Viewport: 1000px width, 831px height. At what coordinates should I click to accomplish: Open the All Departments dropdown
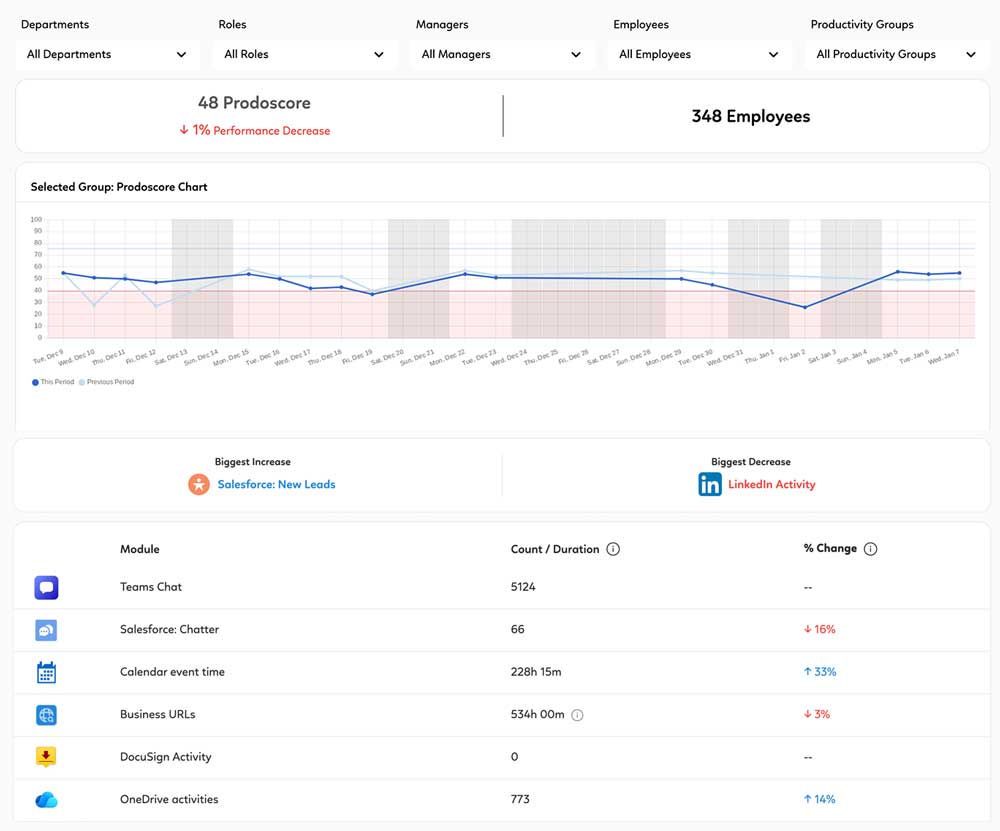click(107, 54)
